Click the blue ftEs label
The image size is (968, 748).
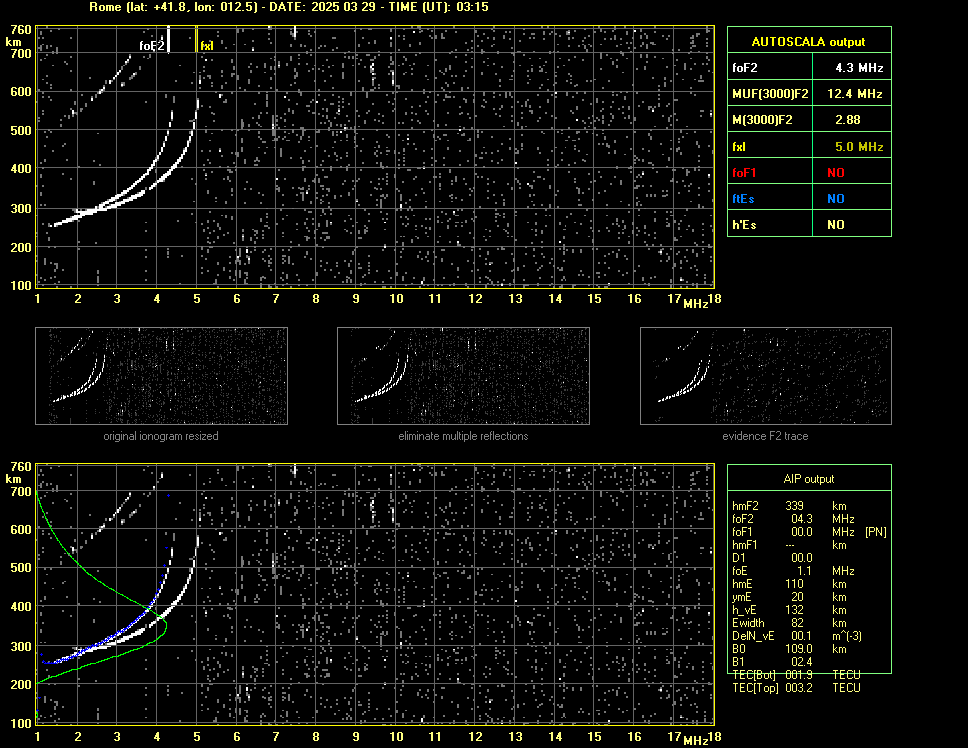(743, 199)
